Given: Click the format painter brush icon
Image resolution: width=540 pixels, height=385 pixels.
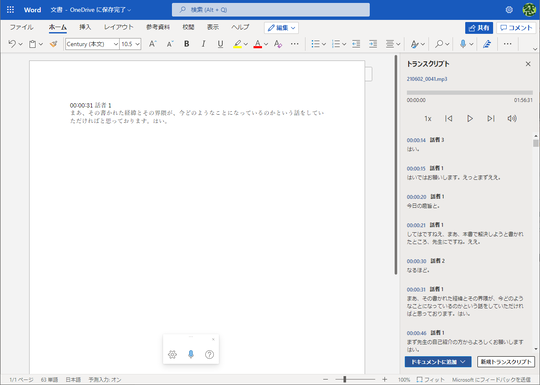Looking at the screenshot, I should [53, 44].
